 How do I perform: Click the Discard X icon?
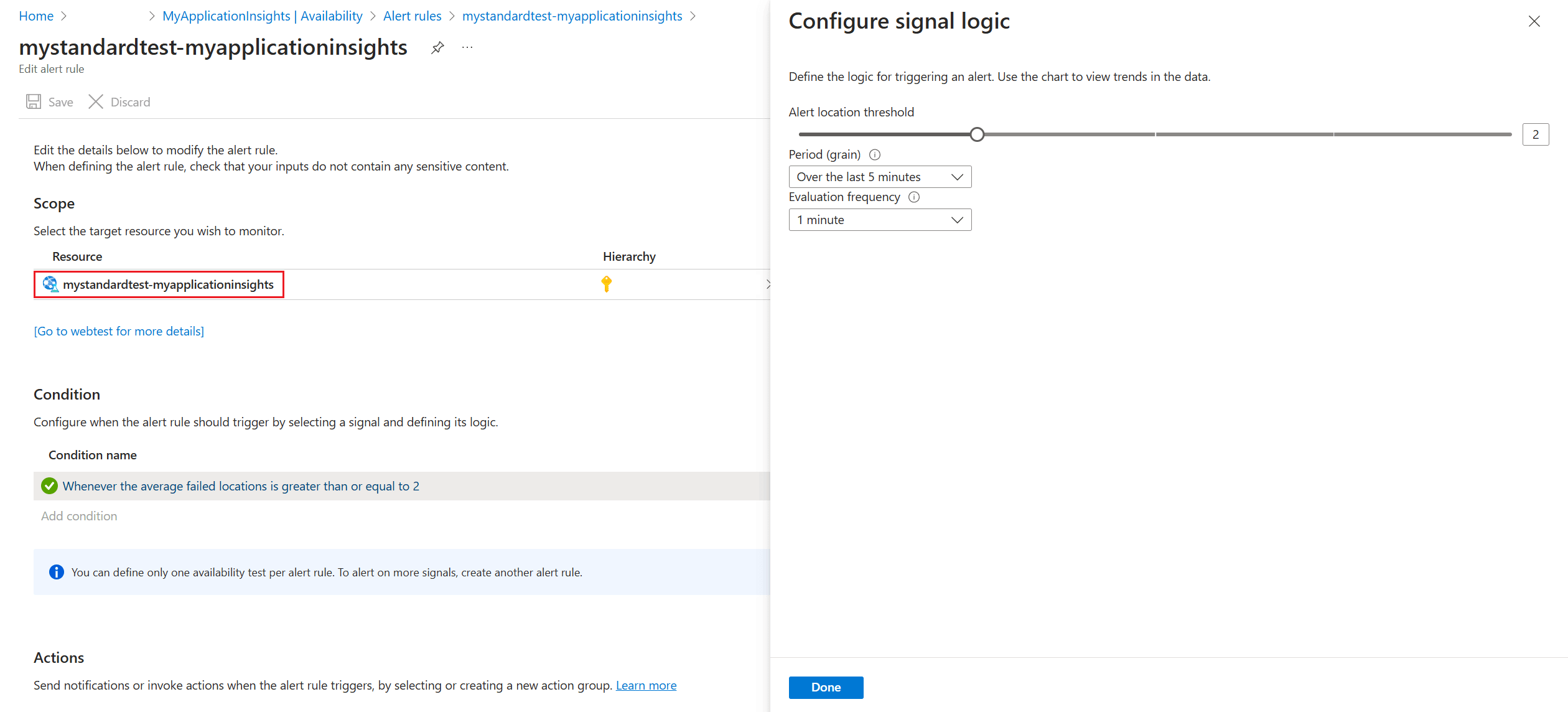95,101
